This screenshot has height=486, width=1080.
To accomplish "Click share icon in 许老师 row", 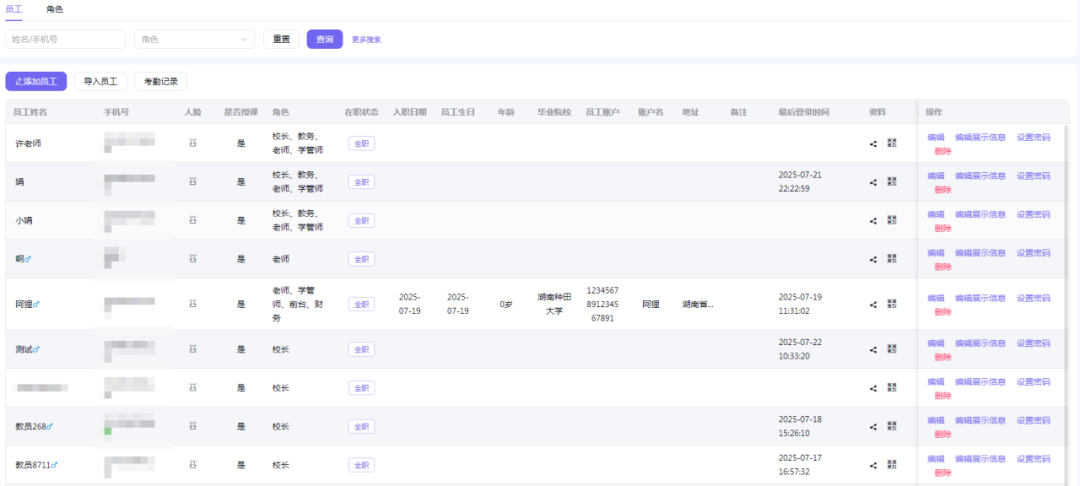I will [x=873, y=144].
